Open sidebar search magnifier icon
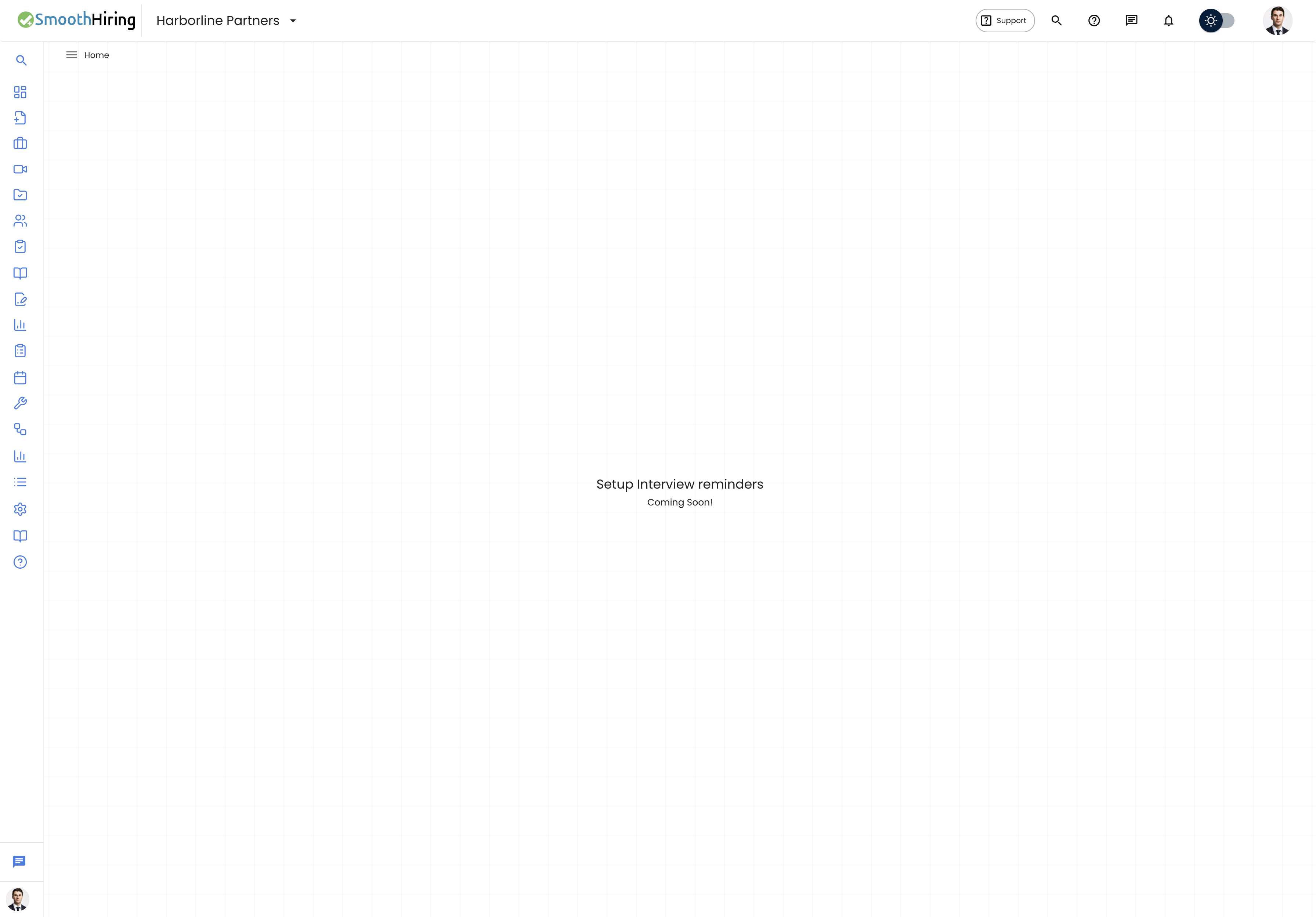This screenshot has width=1316, height=917. (21, 60)
